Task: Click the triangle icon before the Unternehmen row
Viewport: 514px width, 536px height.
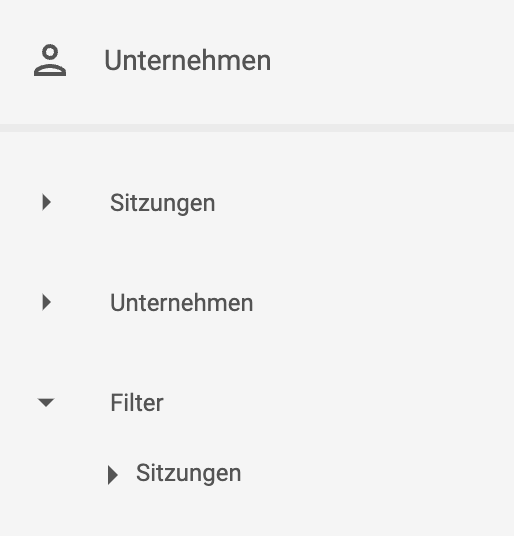Action: [46, 303]
